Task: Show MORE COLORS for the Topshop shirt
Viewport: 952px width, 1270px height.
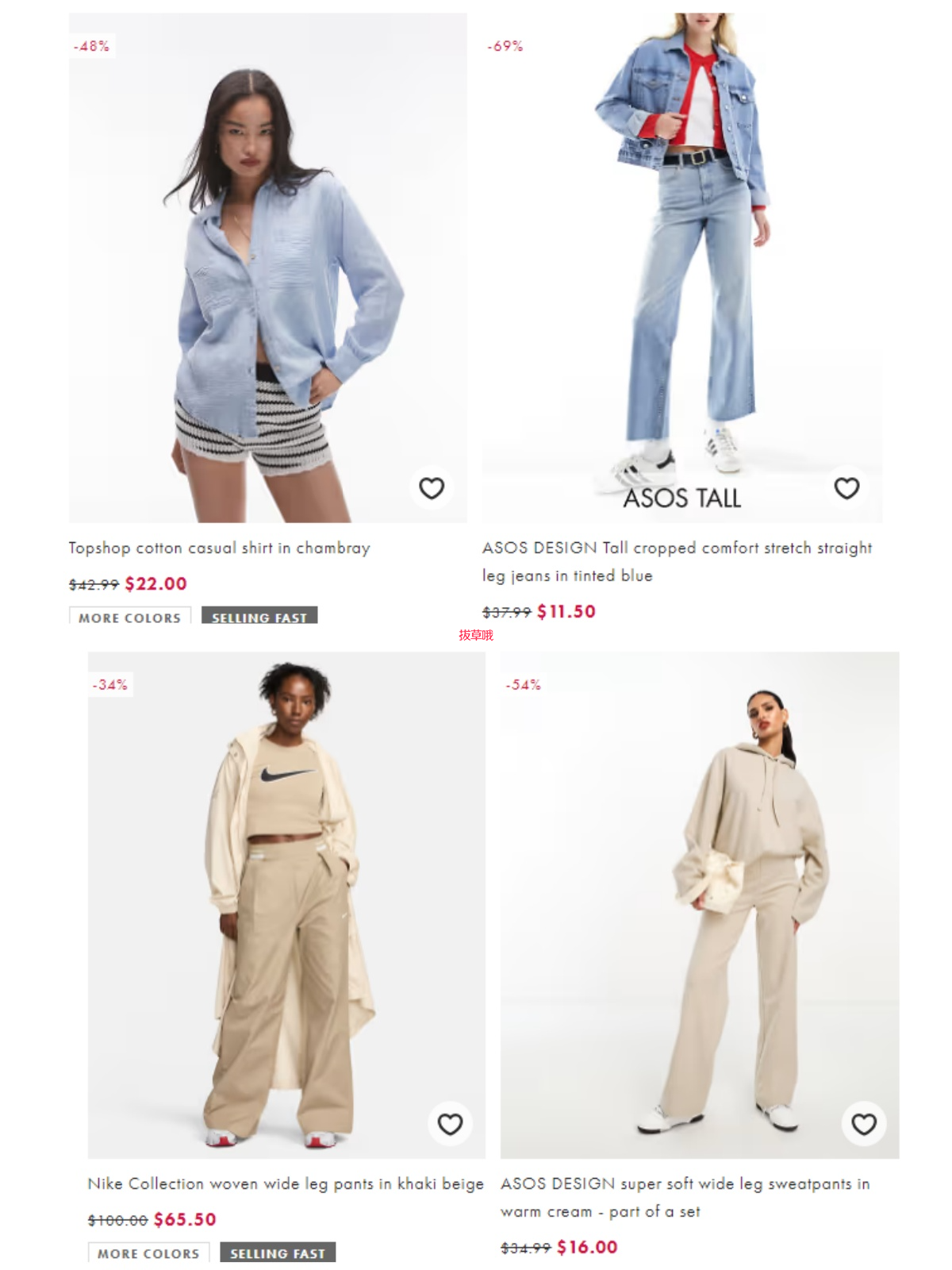Action: pyautogui.click(x=130, y=616)
